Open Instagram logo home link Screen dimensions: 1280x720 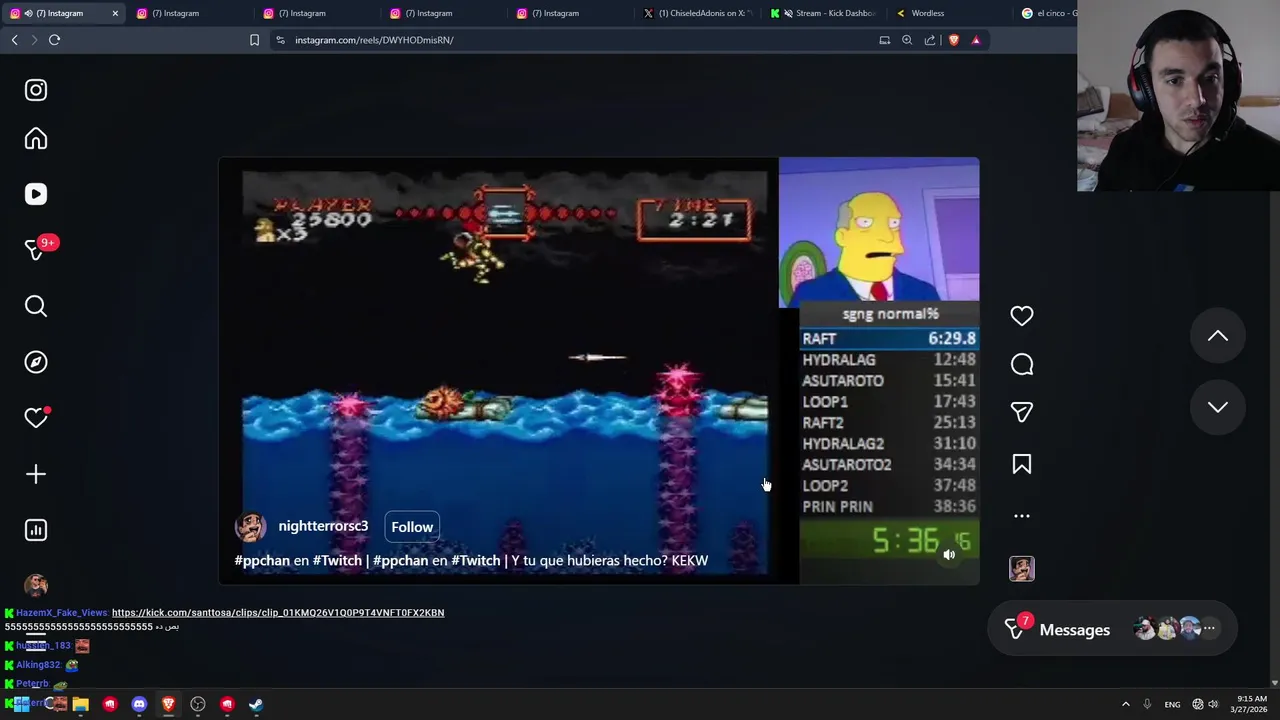(36, 90)
